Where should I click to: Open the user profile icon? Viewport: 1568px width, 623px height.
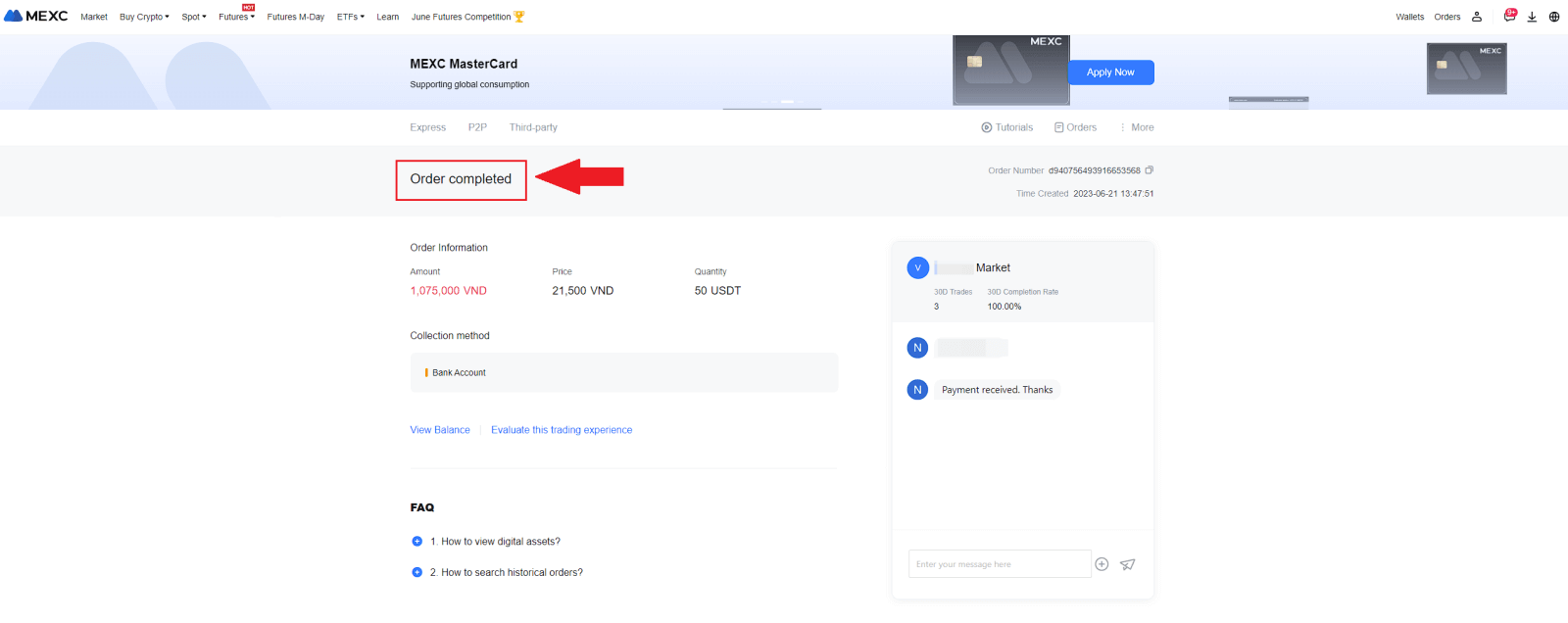[x=1477, y=17]
